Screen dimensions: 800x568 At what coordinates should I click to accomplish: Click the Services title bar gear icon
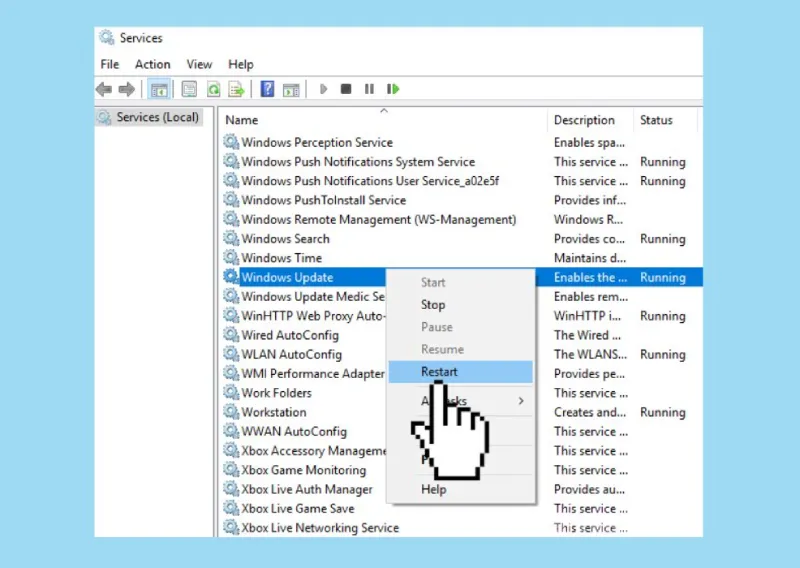(x=106, y=37)
